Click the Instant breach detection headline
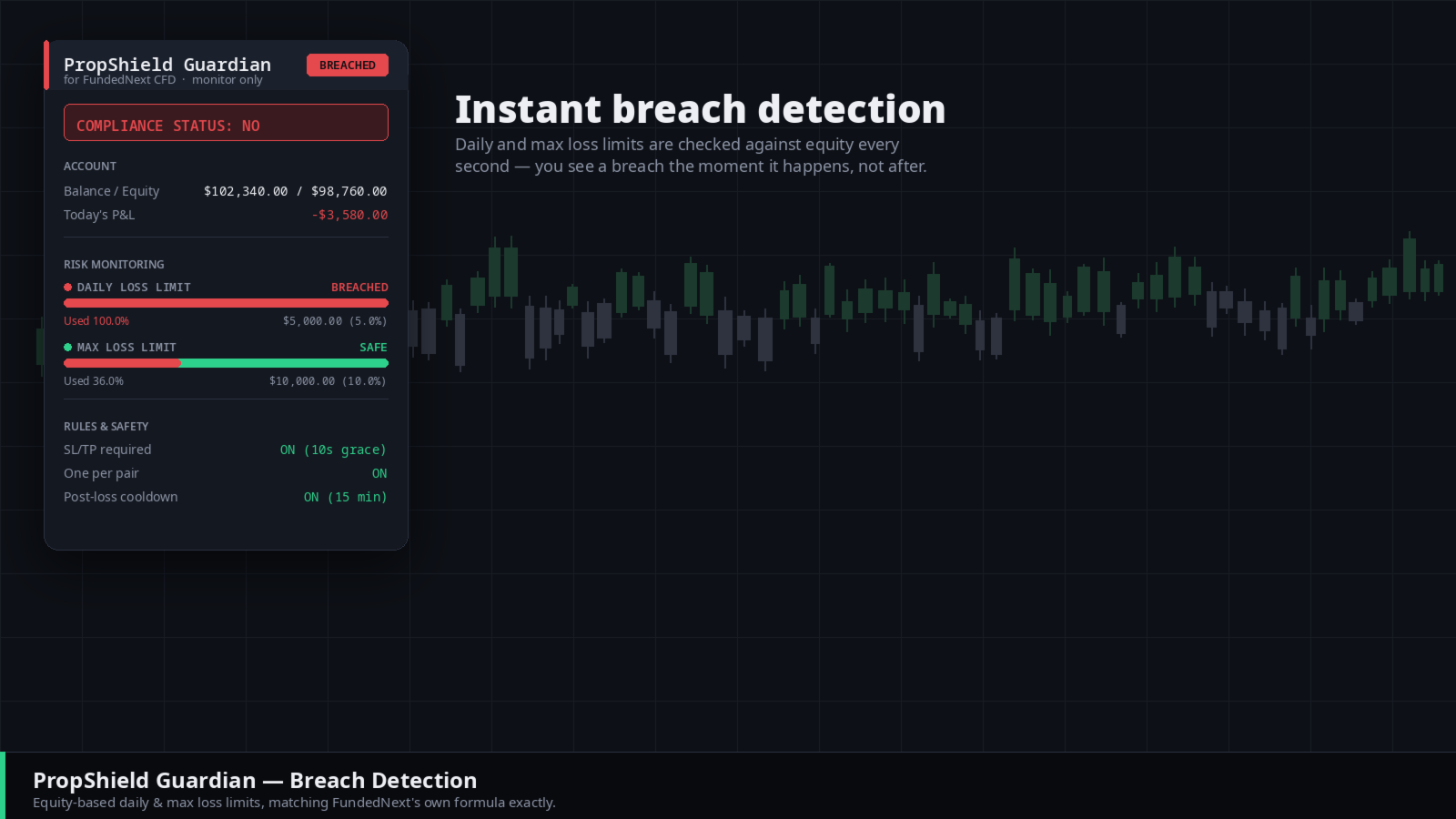Image resolution: width=1456 pixels, height=819 pixels. click(x=700, y=109)
